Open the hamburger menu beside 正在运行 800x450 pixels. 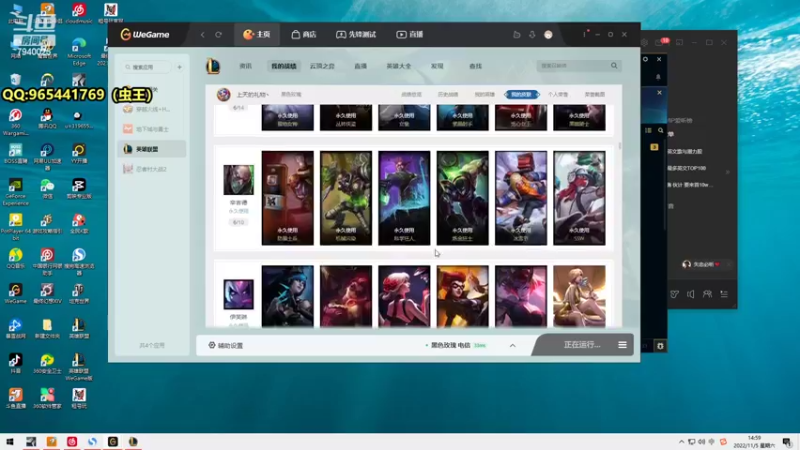click(622, 345)
